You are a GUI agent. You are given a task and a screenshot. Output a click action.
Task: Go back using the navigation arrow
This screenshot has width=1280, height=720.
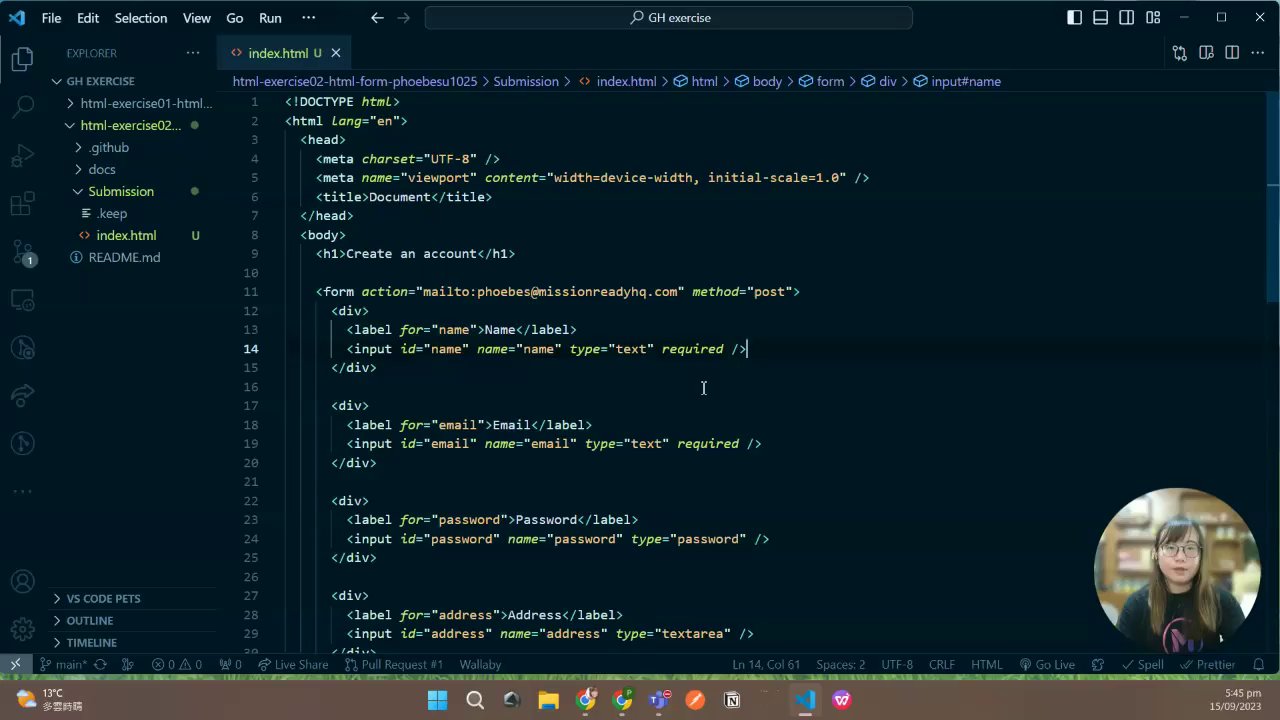(x=377, y=17)
